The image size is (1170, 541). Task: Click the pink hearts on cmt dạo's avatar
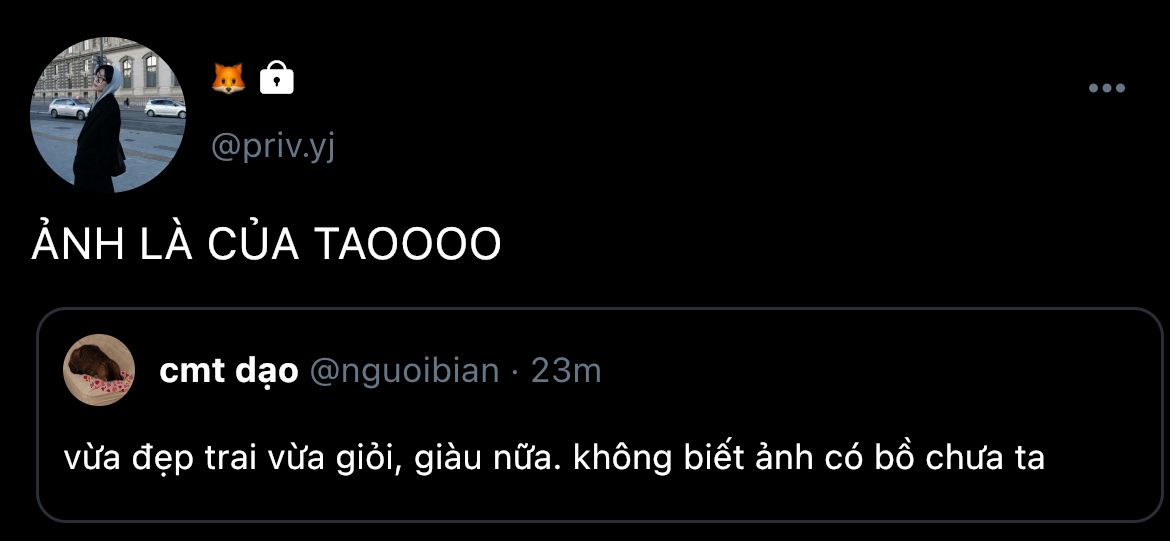coord(107,383)
